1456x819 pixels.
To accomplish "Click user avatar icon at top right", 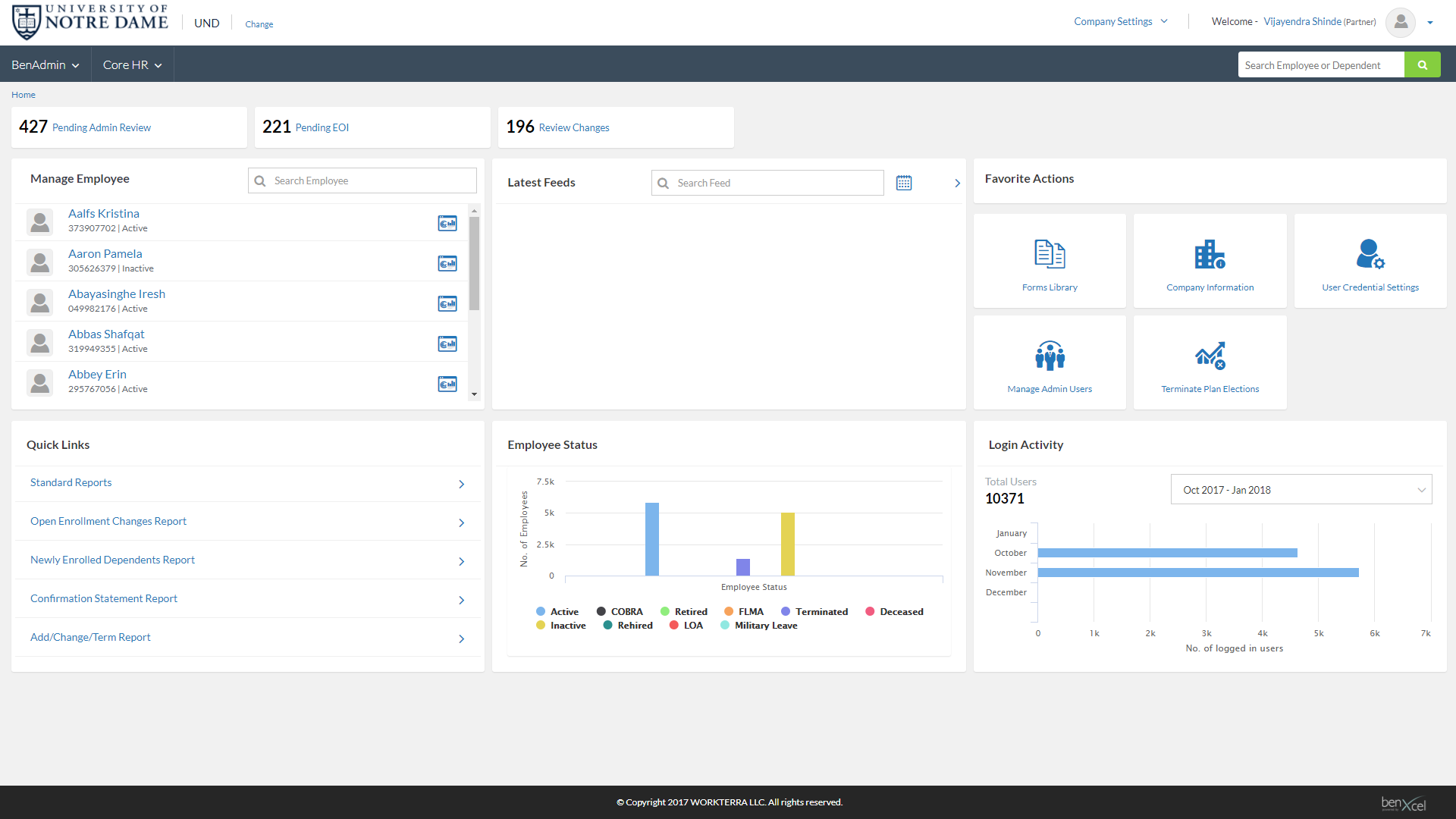I will [x=1400, y=22].
